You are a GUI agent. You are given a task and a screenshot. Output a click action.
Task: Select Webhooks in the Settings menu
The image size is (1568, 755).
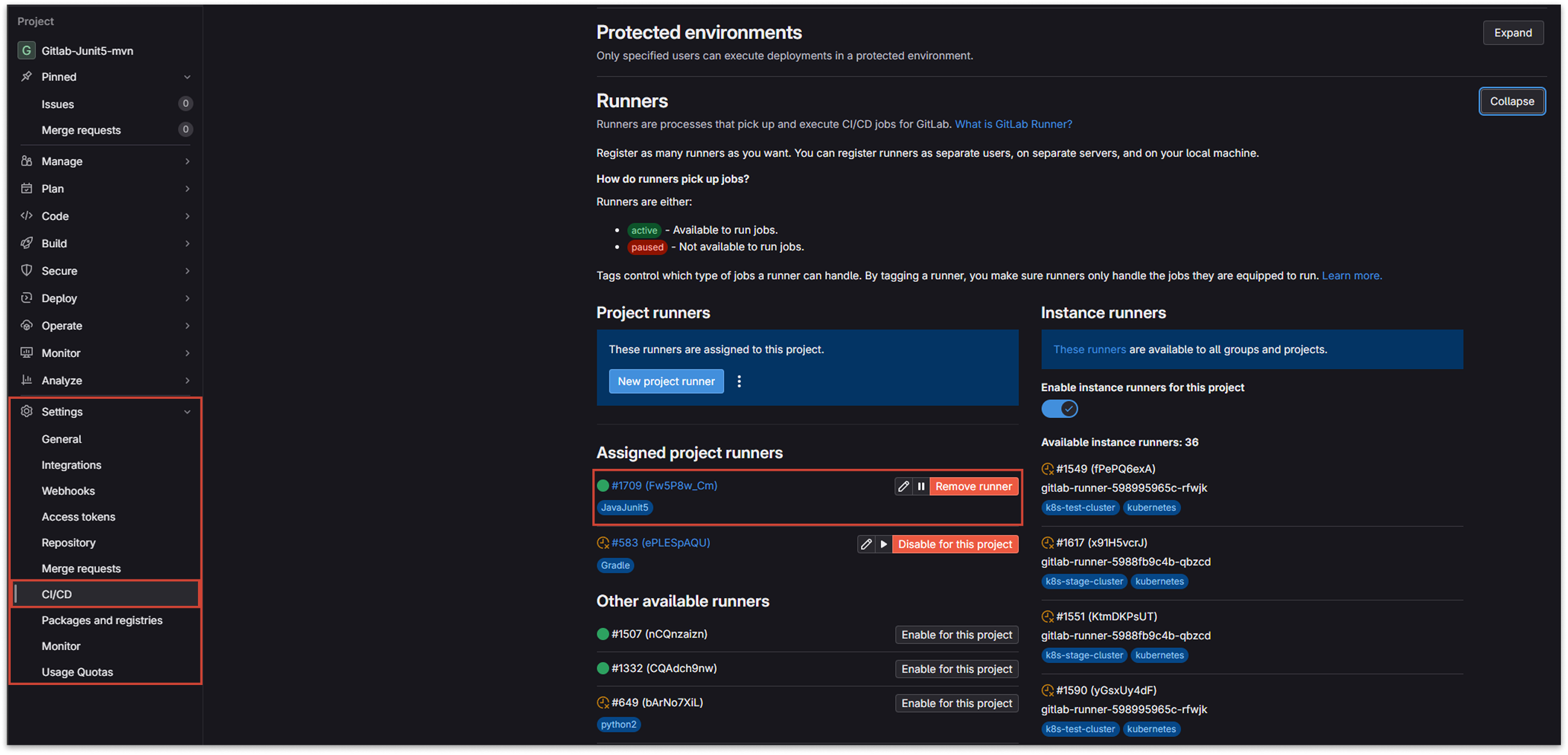tap(68, 490)
